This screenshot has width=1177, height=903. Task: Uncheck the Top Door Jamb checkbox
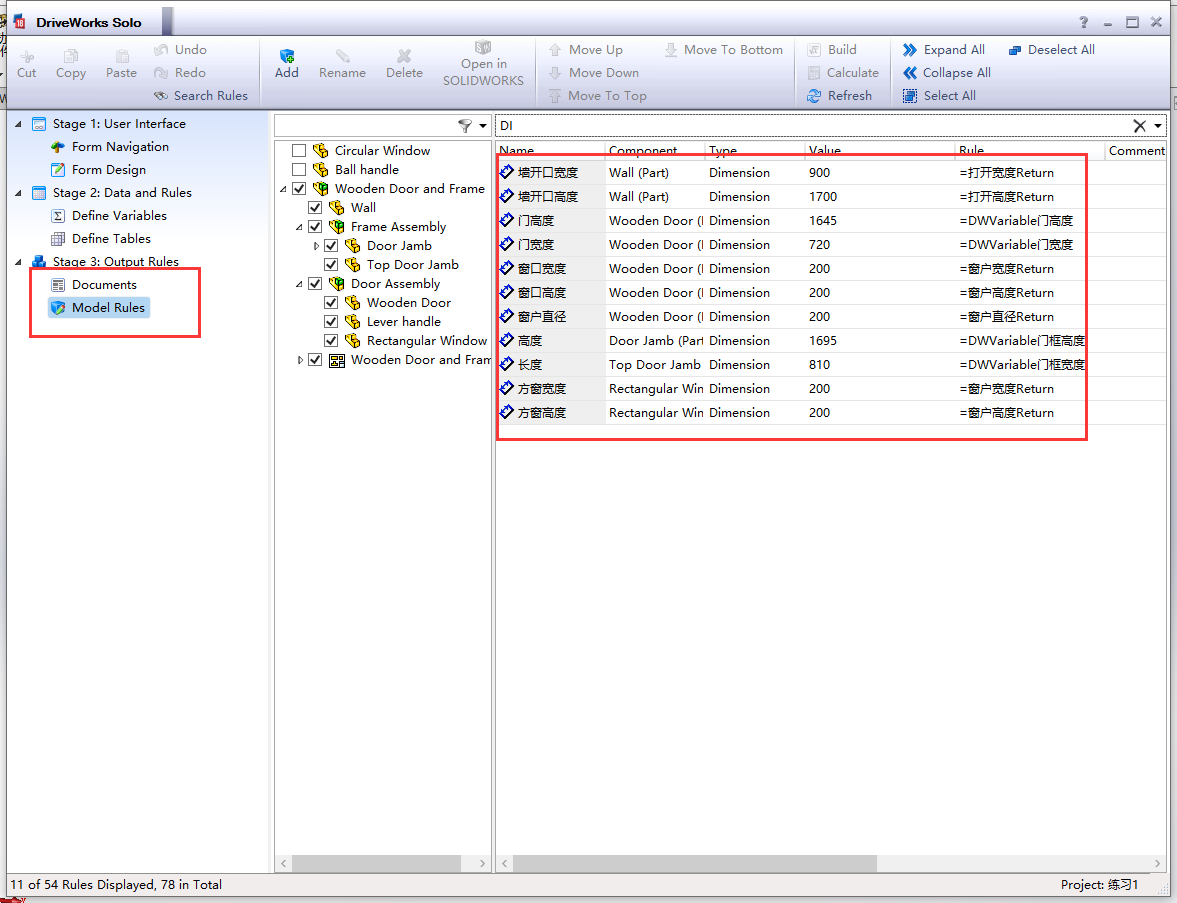(x=331, y=265)
